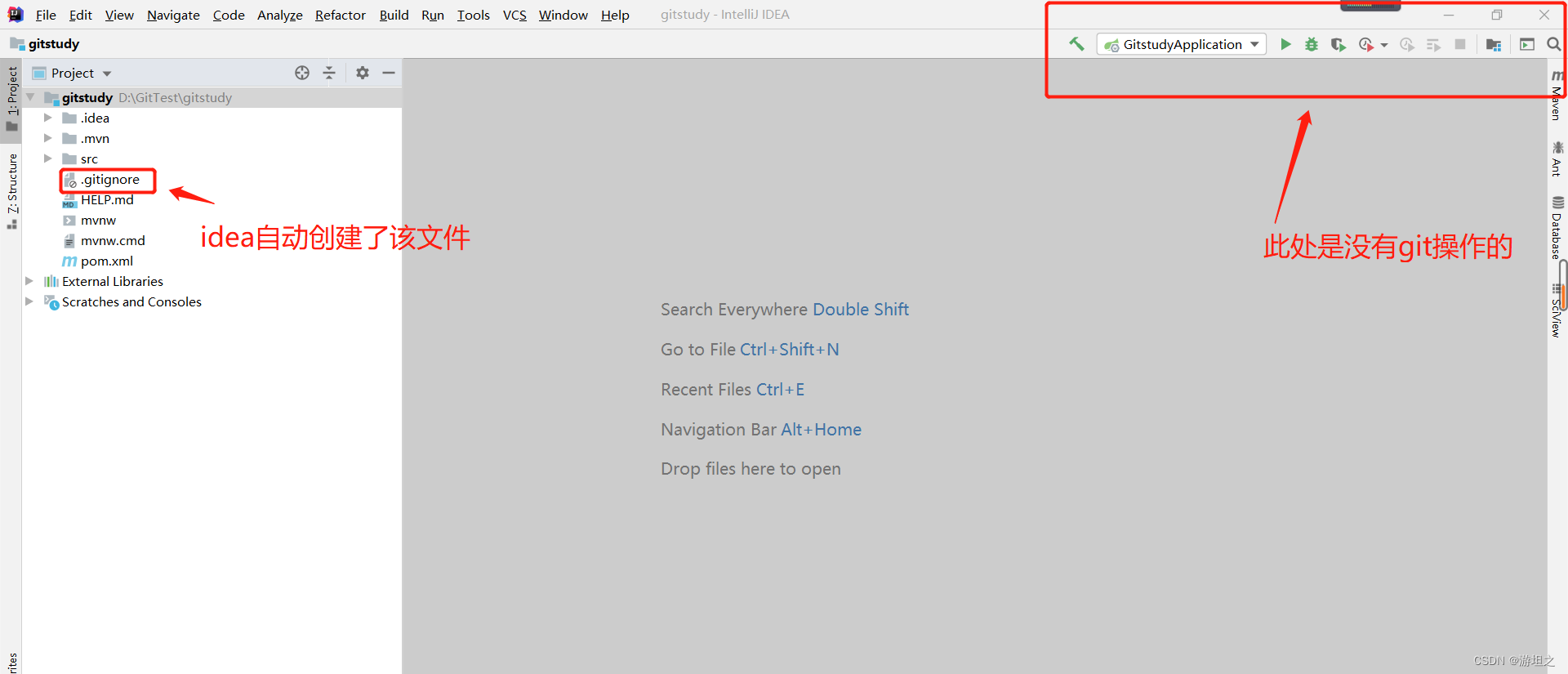Collapse the gitstudy root node

coord(30,97)
